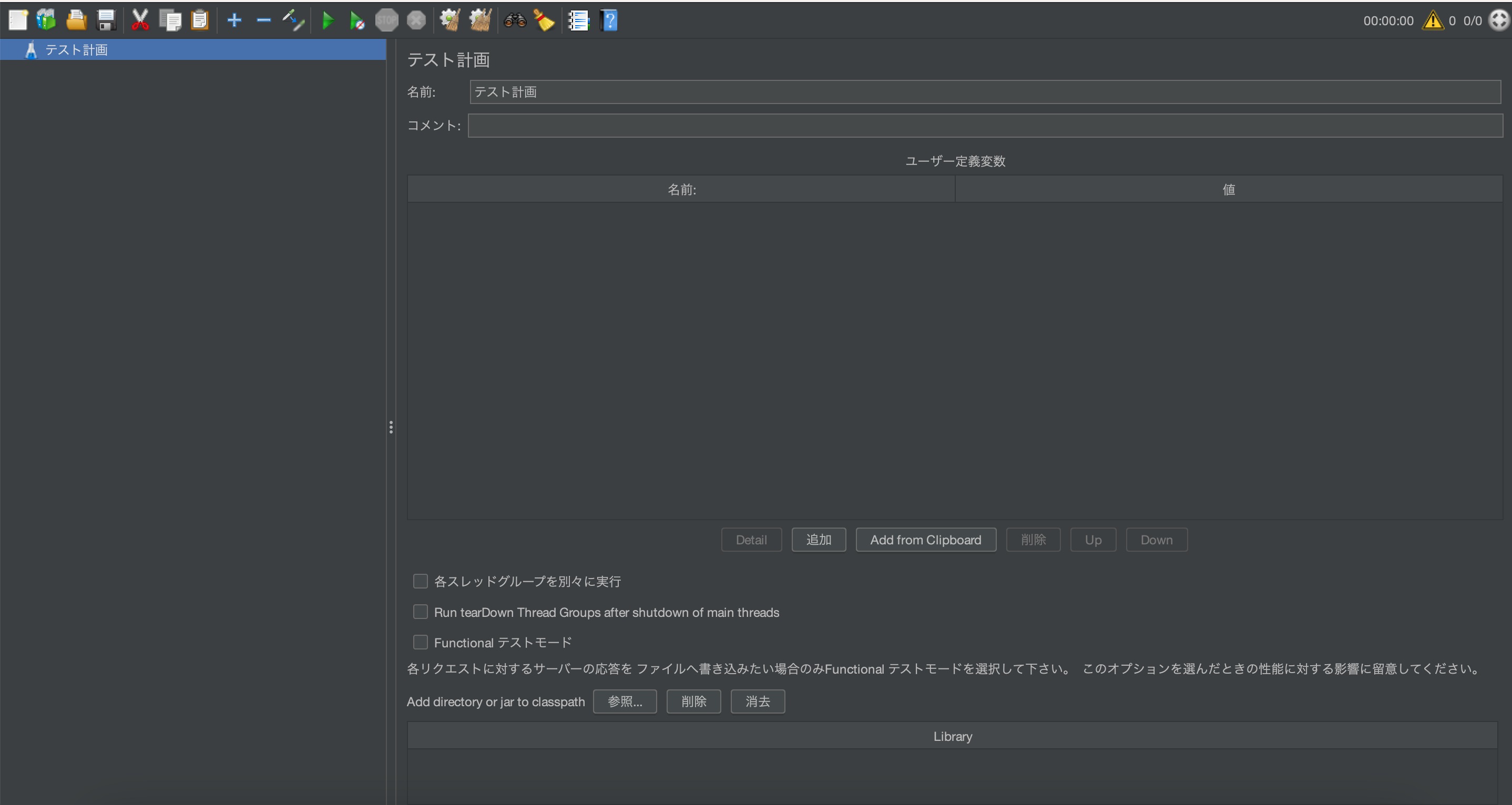Open the Function Helper dialog icon
1512x805 pixels.
(x=579, y=19)
